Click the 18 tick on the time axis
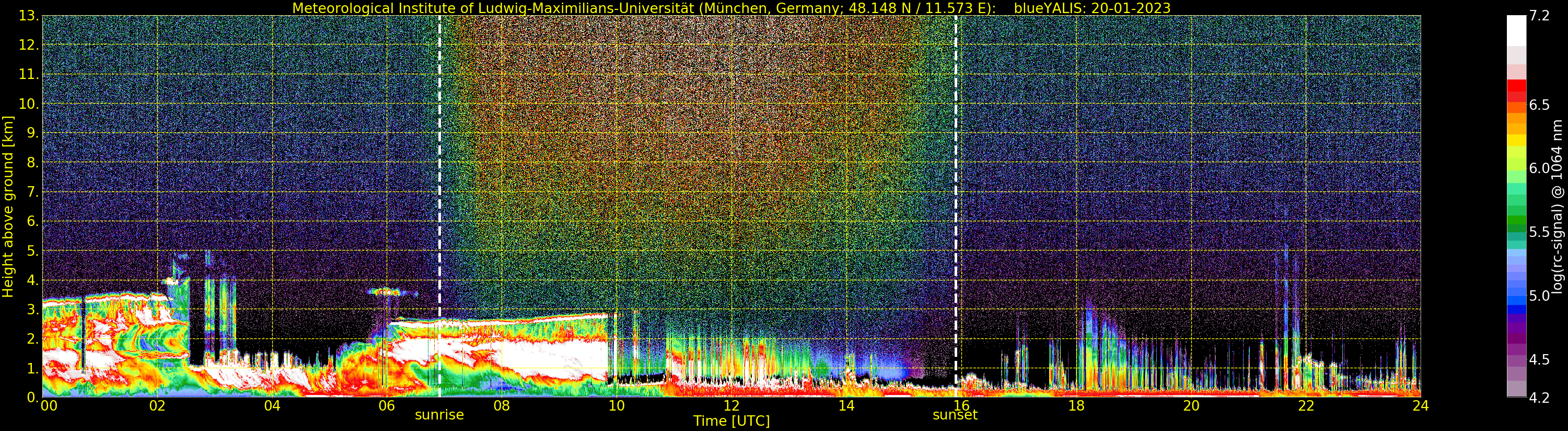The width and height of the screenshot is (1568, 431). [x=1076, y=406]
